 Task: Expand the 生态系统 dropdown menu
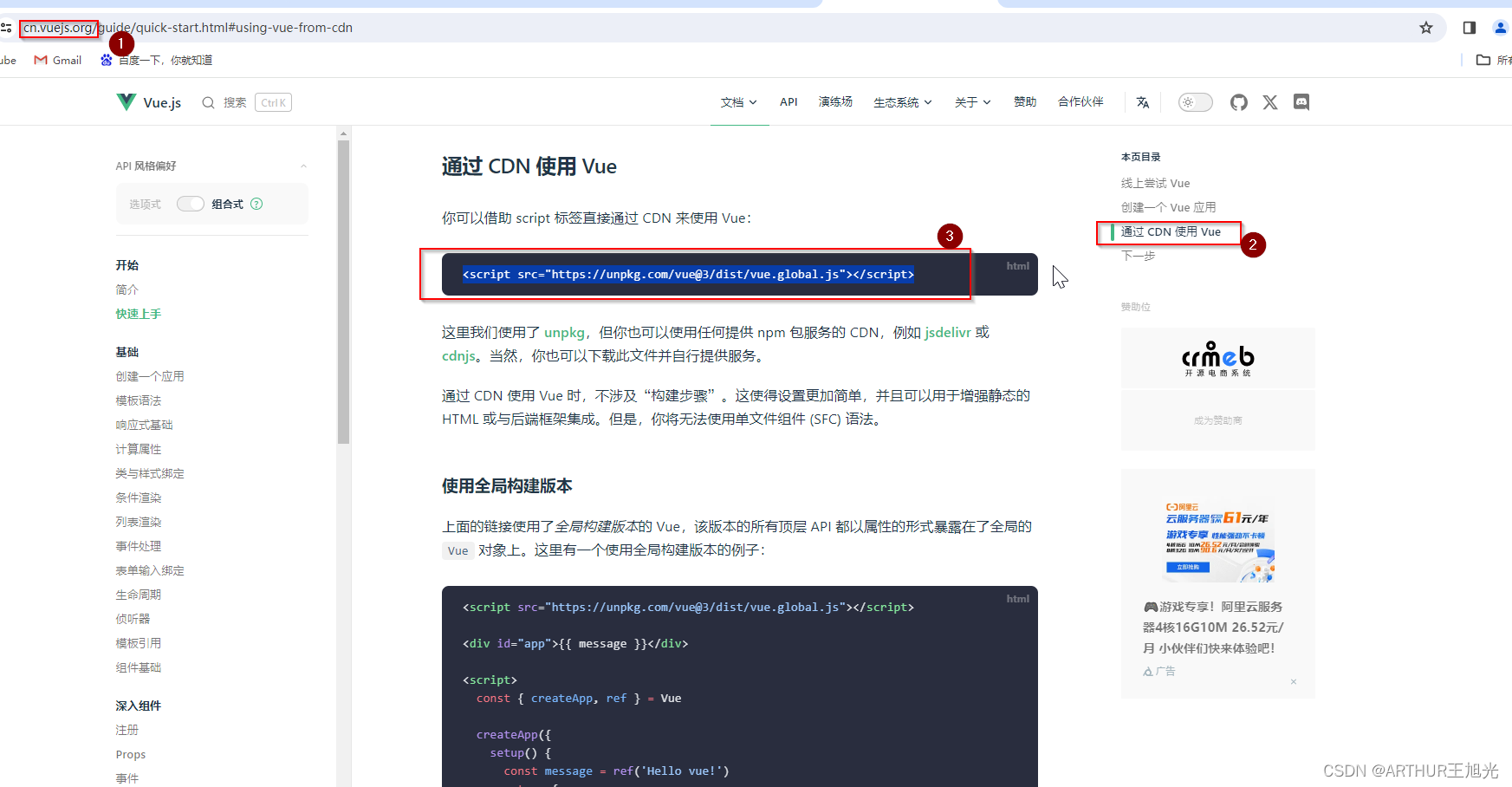point(903,102)
